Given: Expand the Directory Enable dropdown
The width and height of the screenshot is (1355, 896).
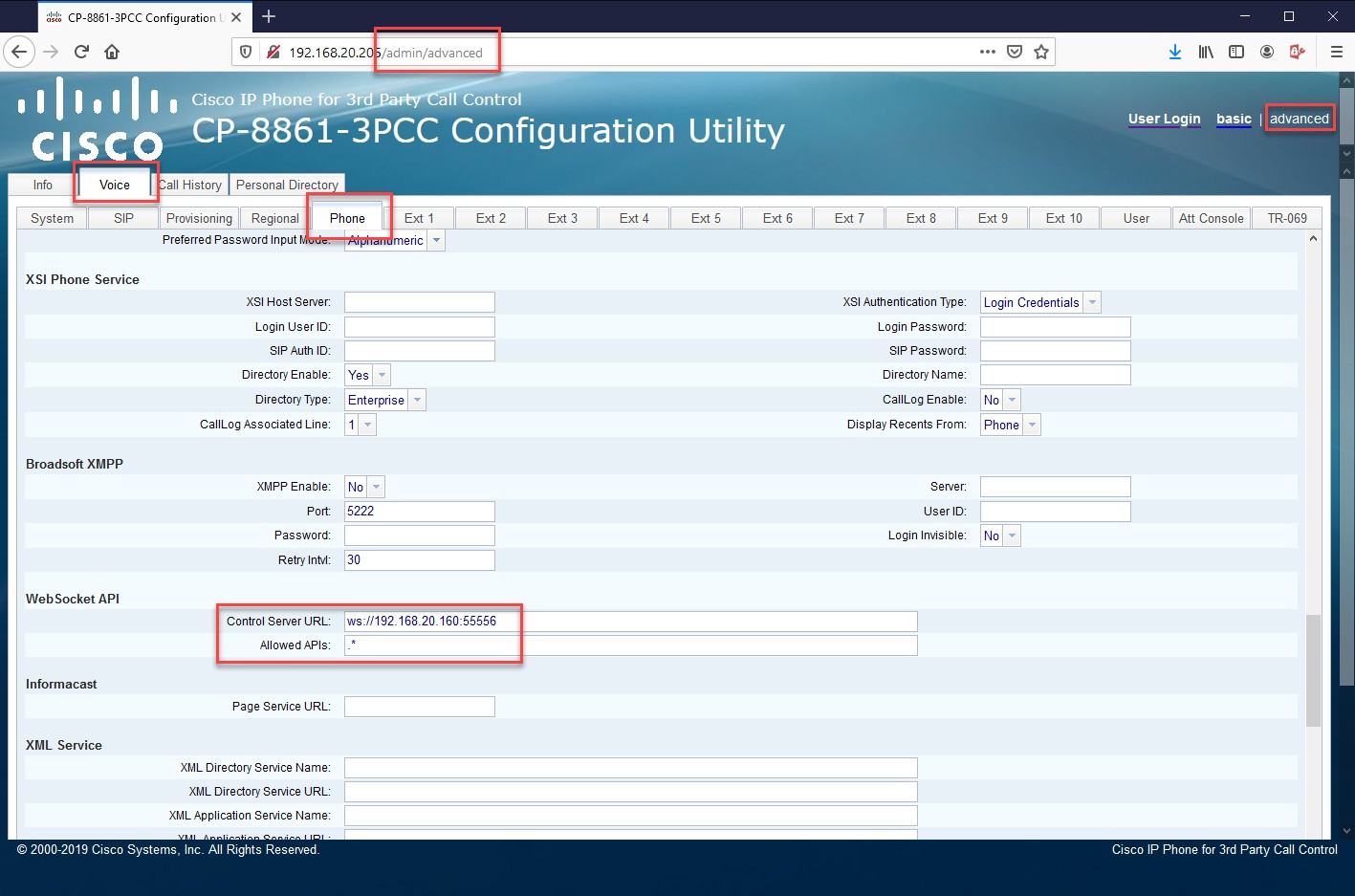Looking at the screenshot, I should 367,375.
